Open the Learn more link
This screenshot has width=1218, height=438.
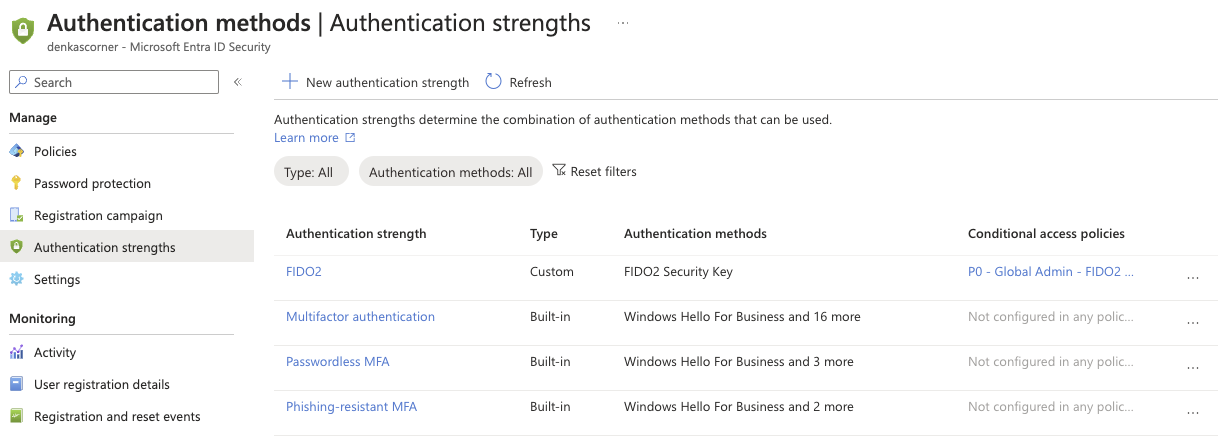306,138
